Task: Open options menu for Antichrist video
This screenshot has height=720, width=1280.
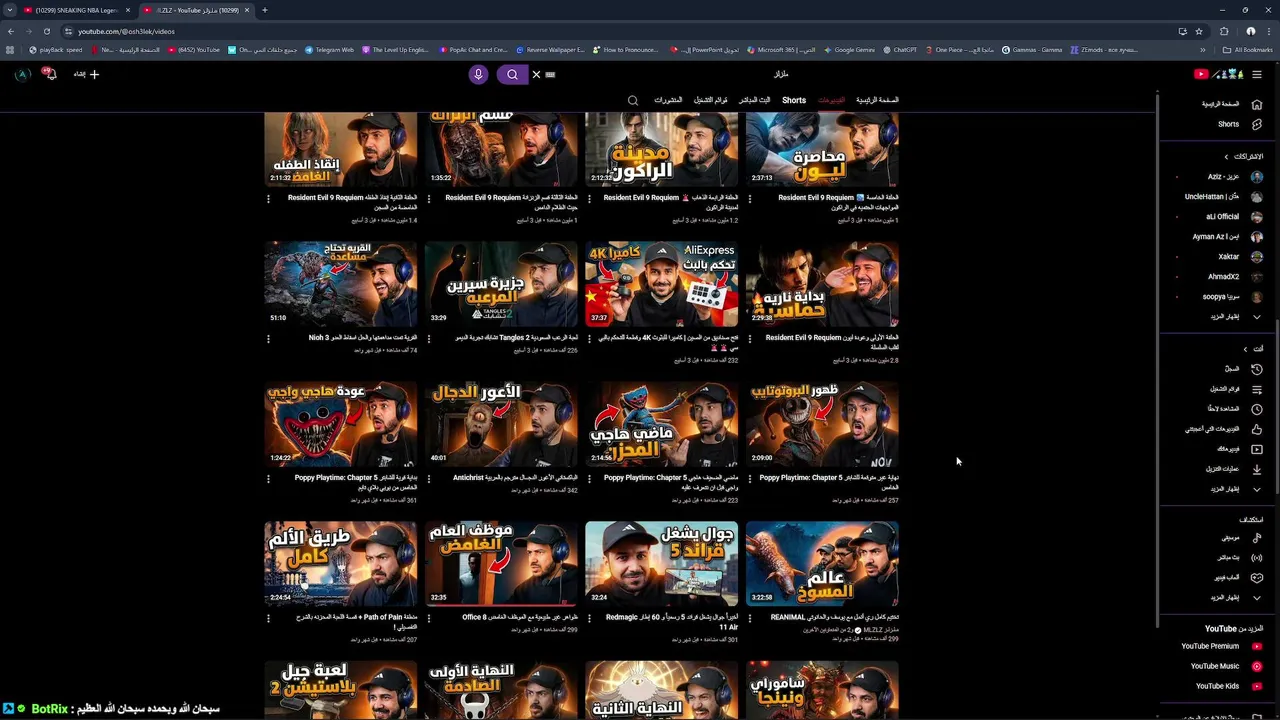Action: [x=429, y=479]
